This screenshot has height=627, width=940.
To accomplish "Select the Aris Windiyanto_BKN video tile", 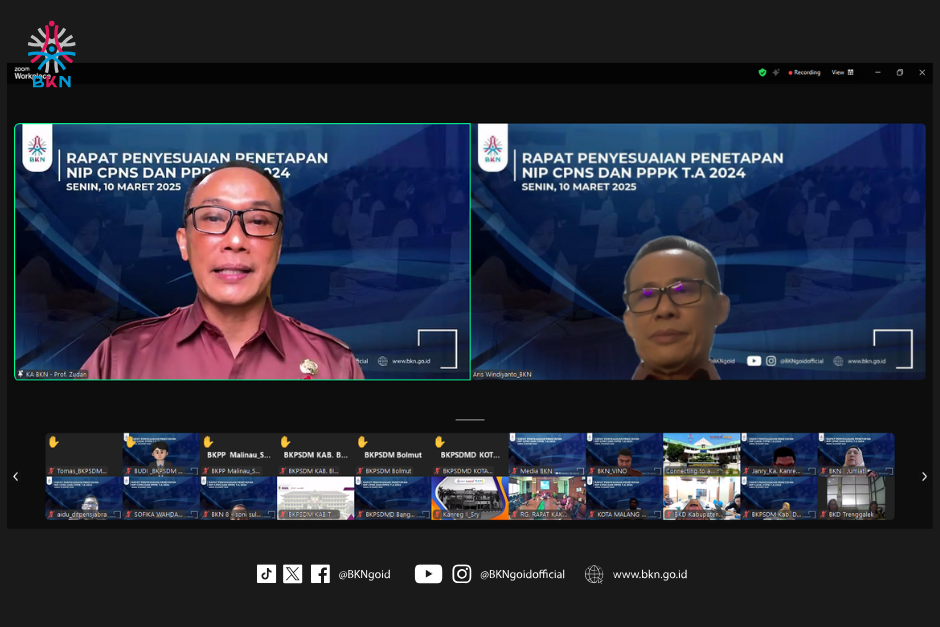I will (x=698, y=251).
